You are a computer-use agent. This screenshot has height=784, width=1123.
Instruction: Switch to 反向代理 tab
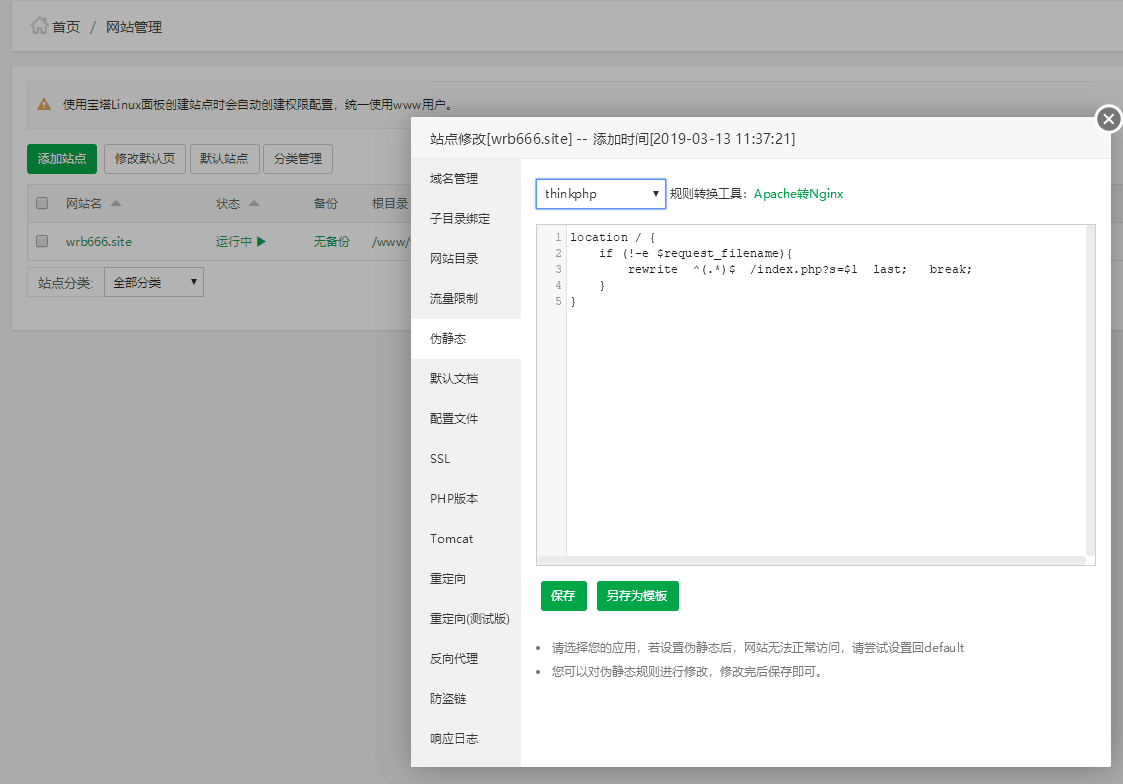(466, 659)
